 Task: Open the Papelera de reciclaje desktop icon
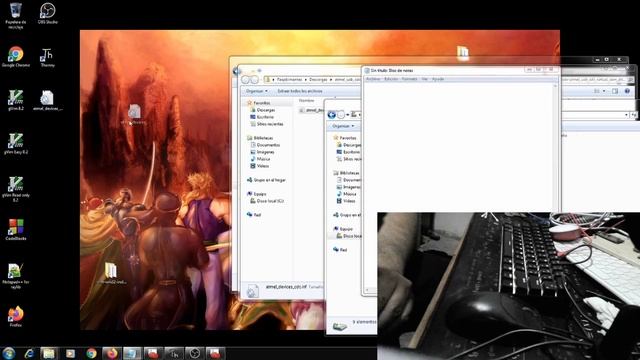16,15
